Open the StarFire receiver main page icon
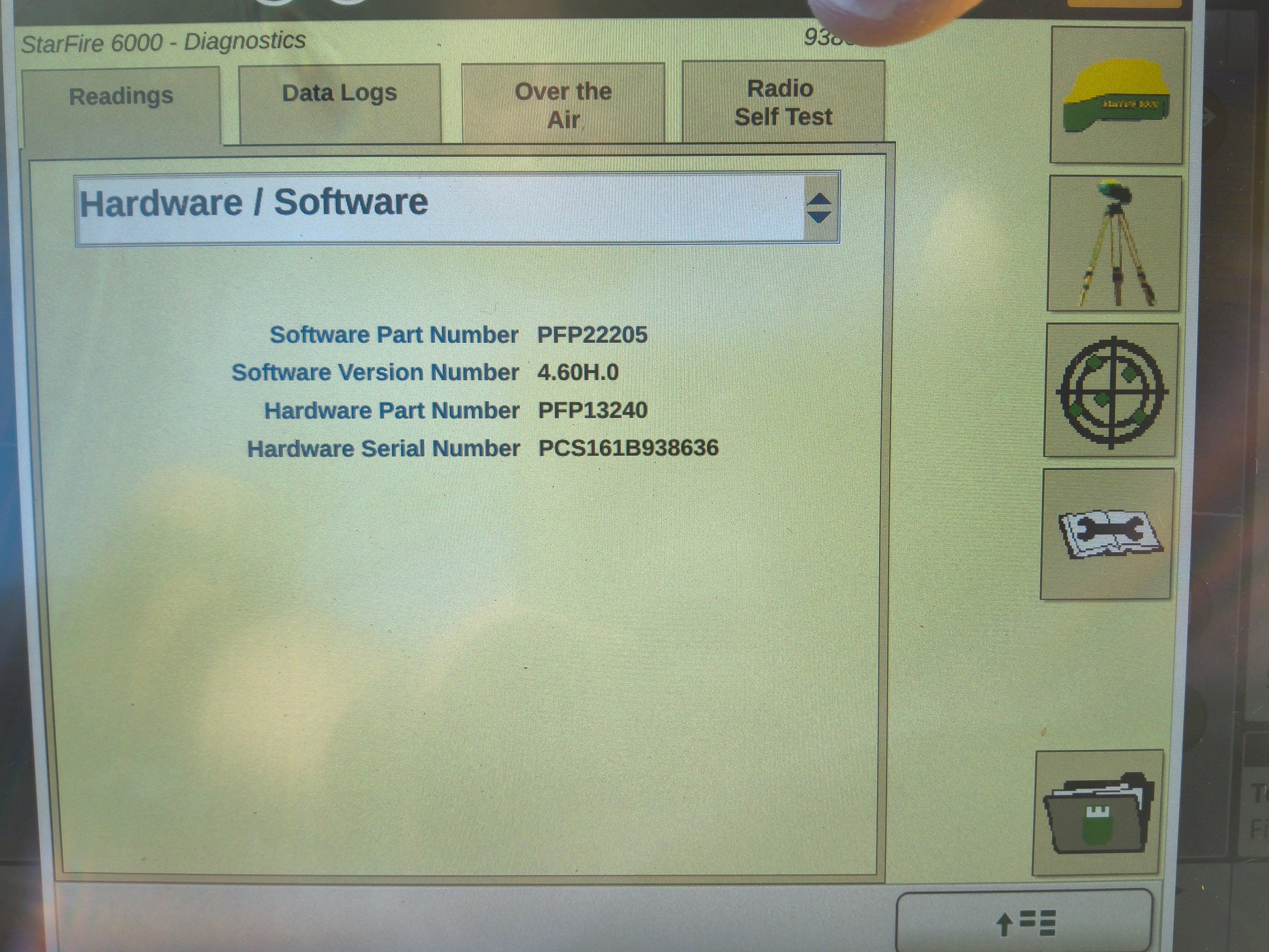 (1117, 95)
